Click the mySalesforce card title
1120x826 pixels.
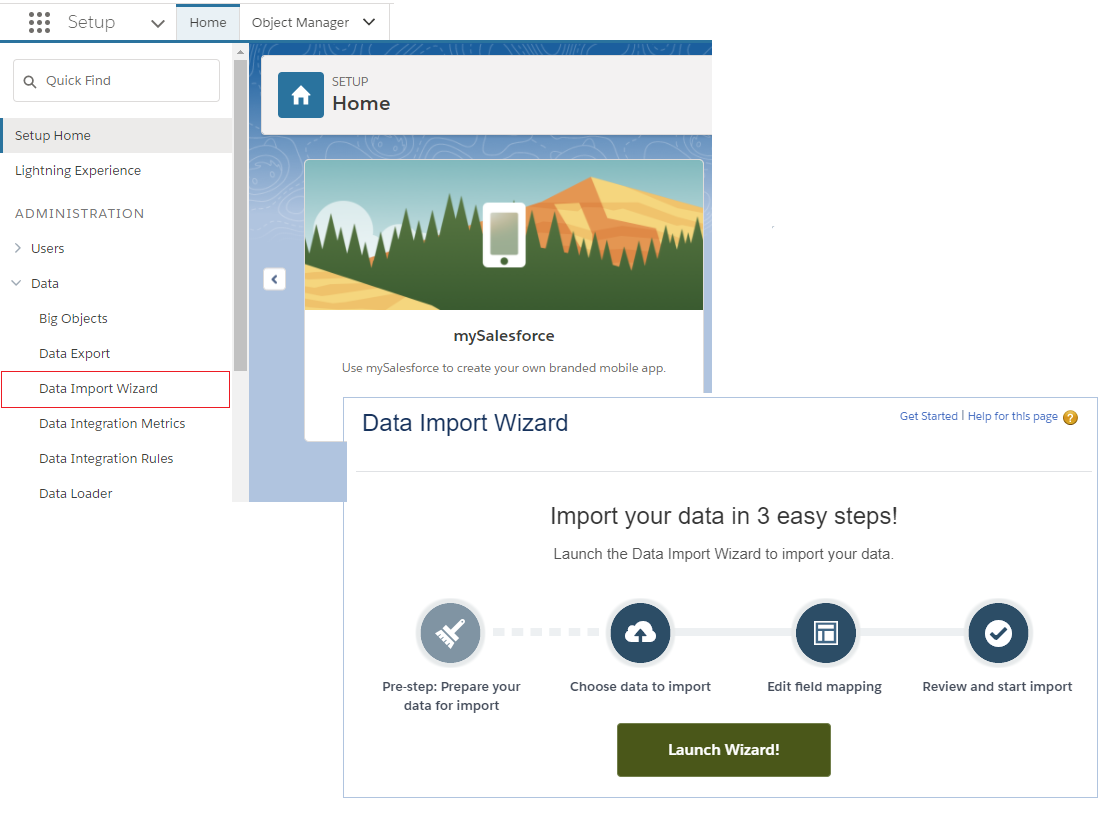click(x=504, y=336)
